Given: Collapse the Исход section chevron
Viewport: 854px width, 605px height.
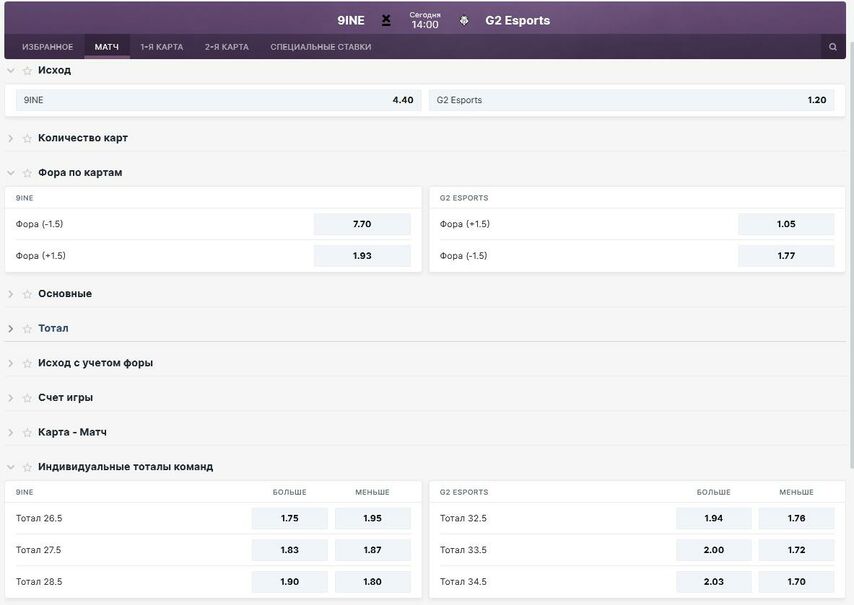Looking at the screenshot, I should [11, 71].
